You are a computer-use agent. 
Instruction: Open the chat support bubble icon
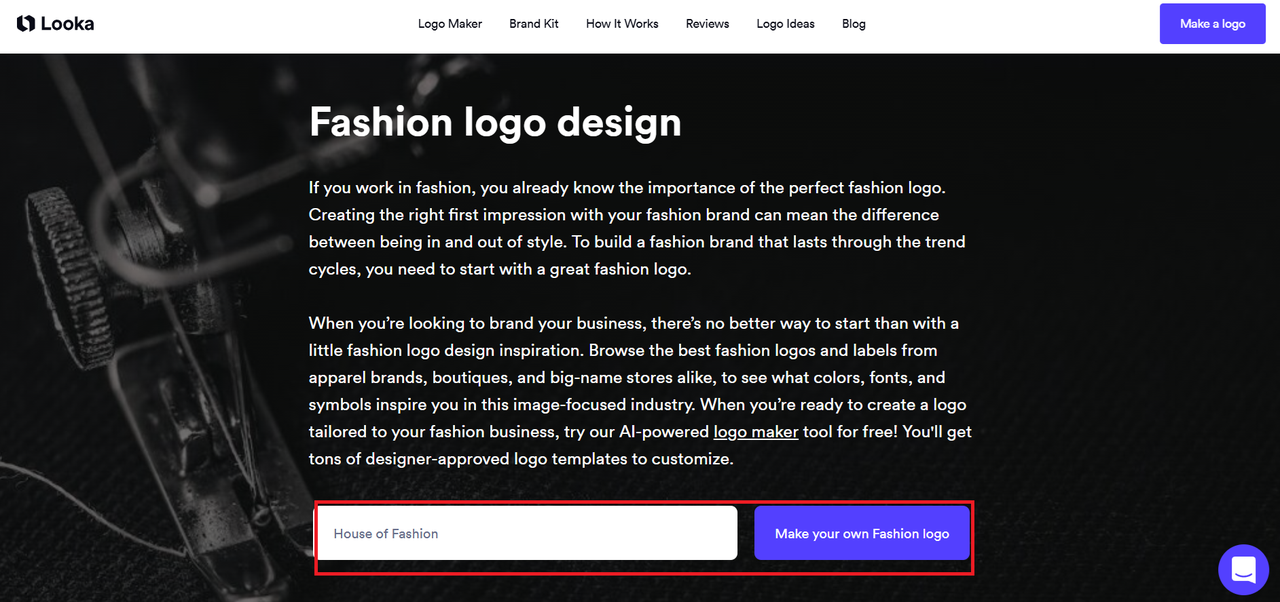(1243, 569)
